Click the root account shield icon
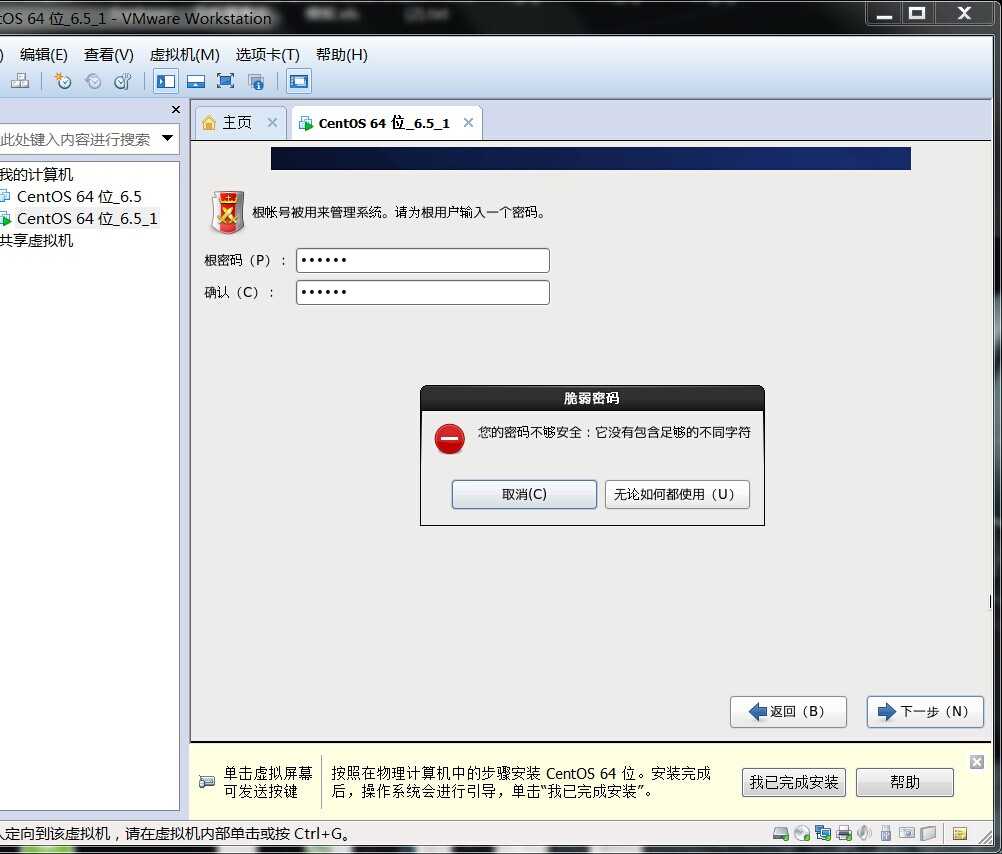1002x854 pixels. click(227, 212)
